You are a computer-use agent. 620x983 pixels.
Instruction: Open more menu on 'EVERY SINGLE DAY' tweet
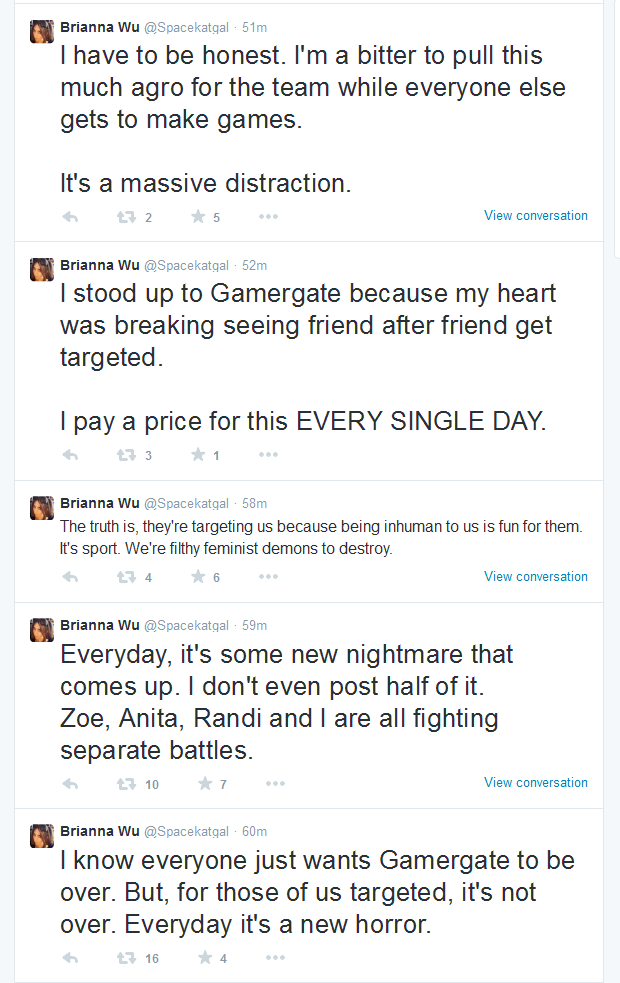[268, 455]
